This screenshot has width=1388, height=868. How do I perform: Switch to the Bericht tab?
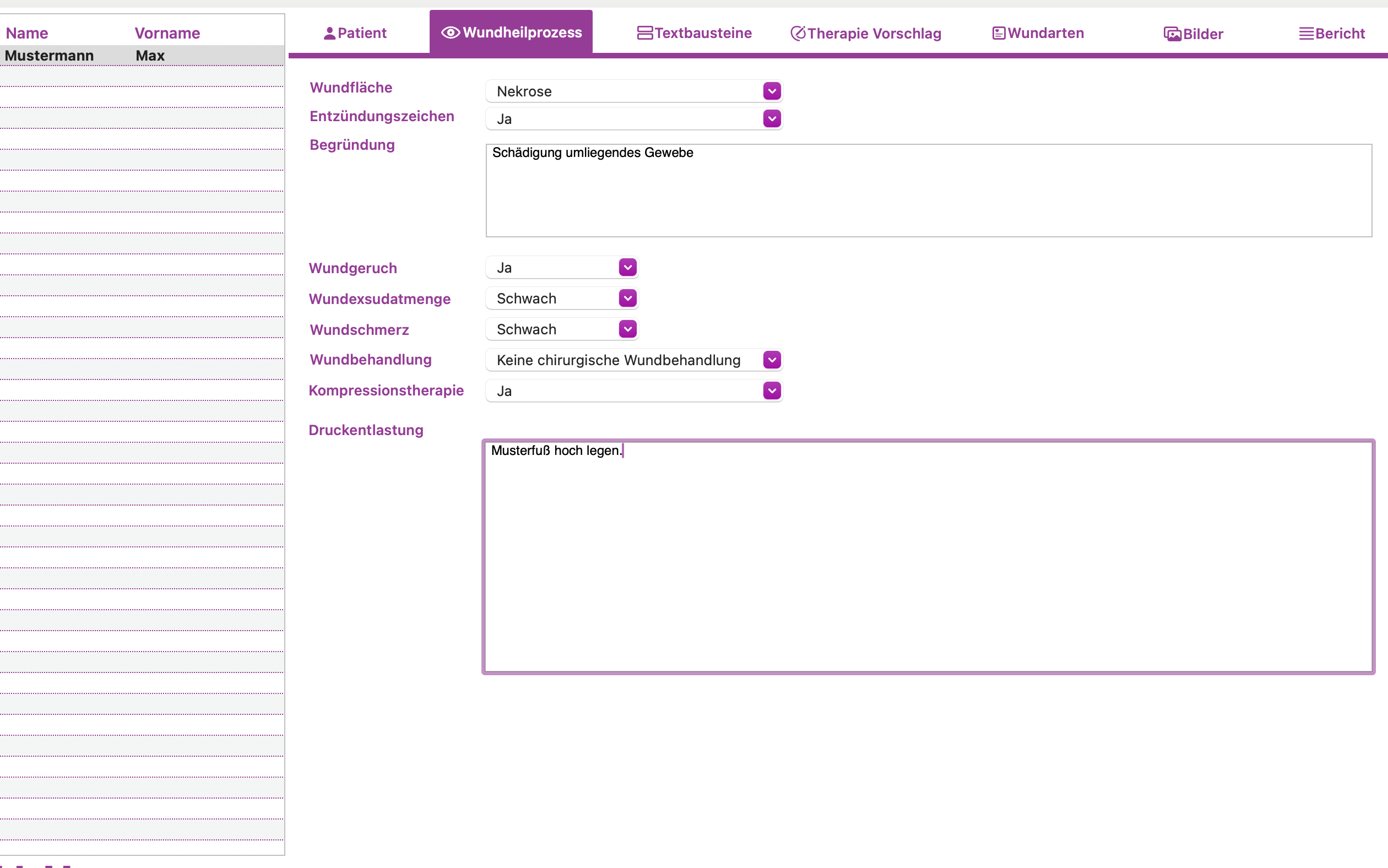click(1332, 32)
